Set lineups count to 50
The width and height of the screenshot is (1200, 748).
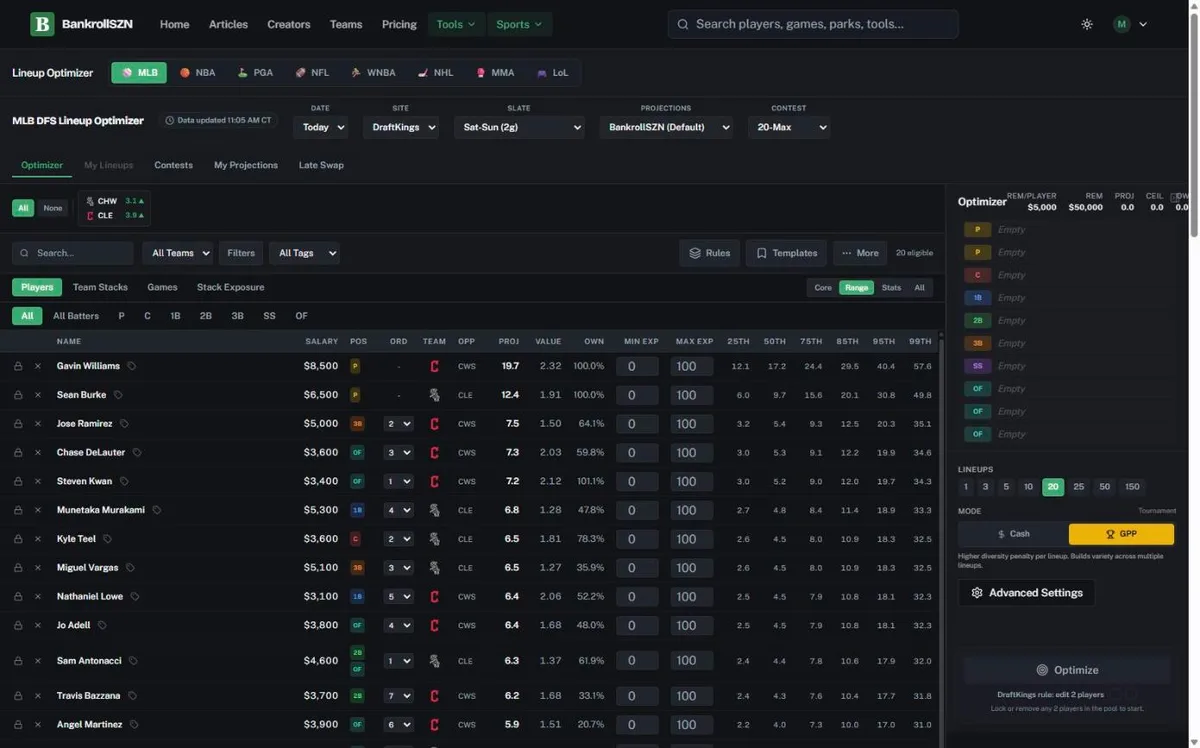point(1104,487)
